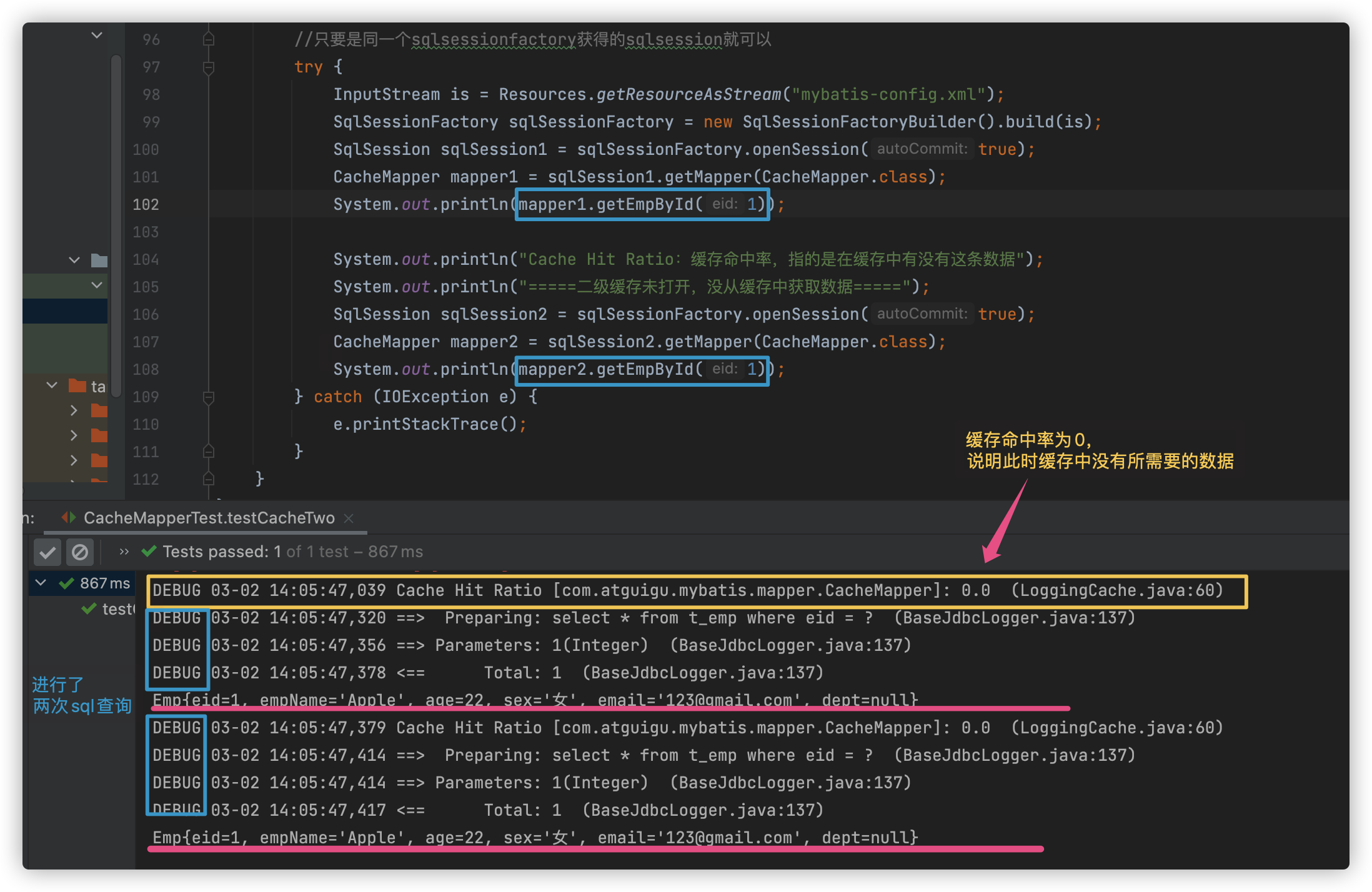1372x892 pixels.
Task: Toggle the Show Ignored tests button
Action: (80, 552)
